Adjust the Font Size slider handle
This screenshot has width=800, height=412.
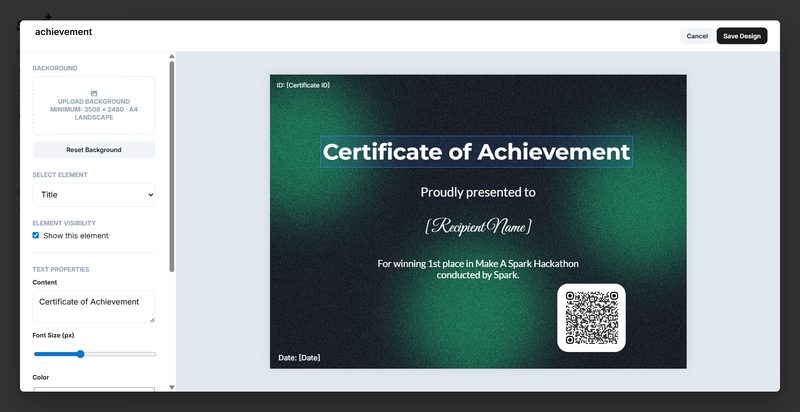tap(81, 354)
